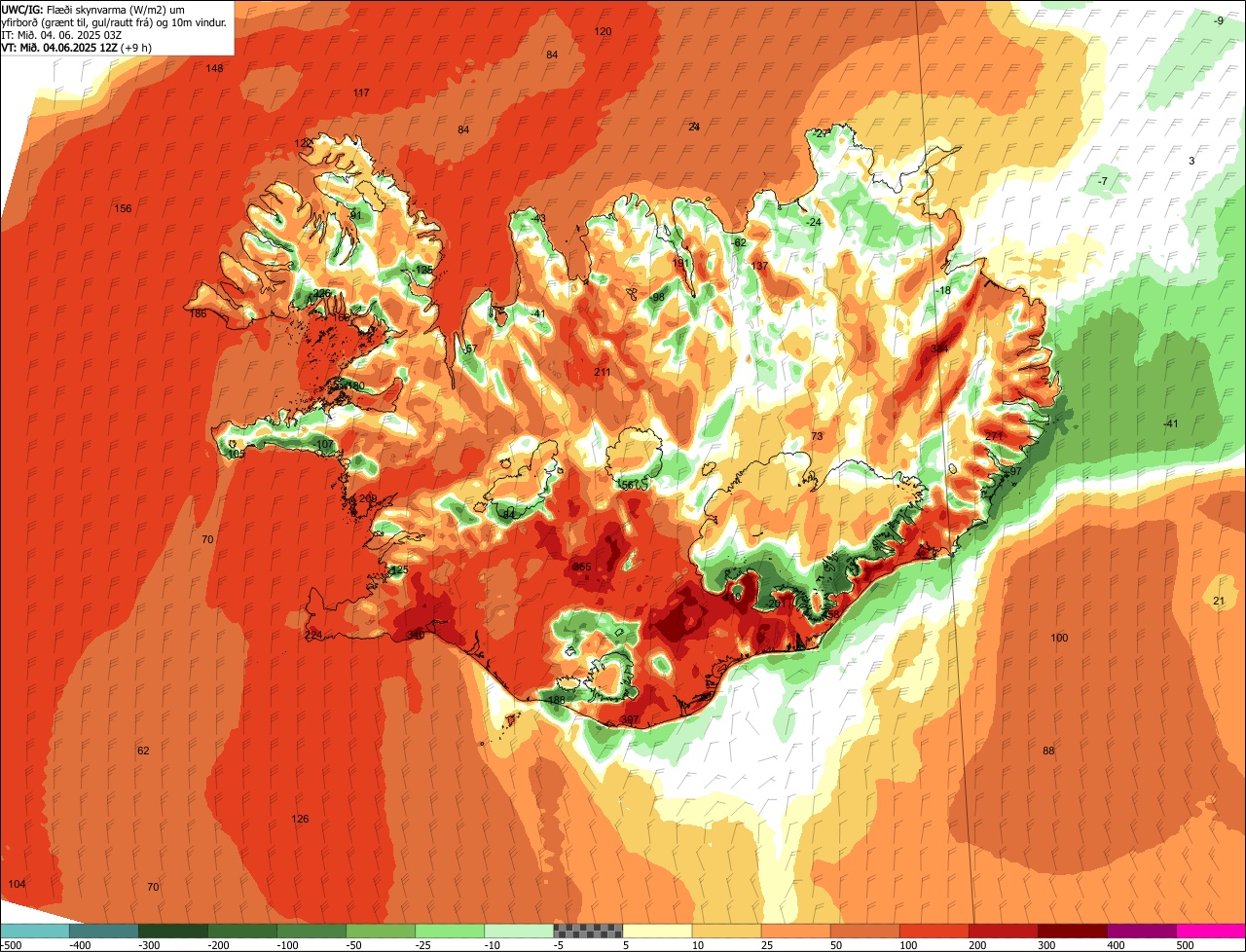Select the value -18 in northeast Iceland
This screenshot has height=952, width=1246.
click(x=941, y=290)
